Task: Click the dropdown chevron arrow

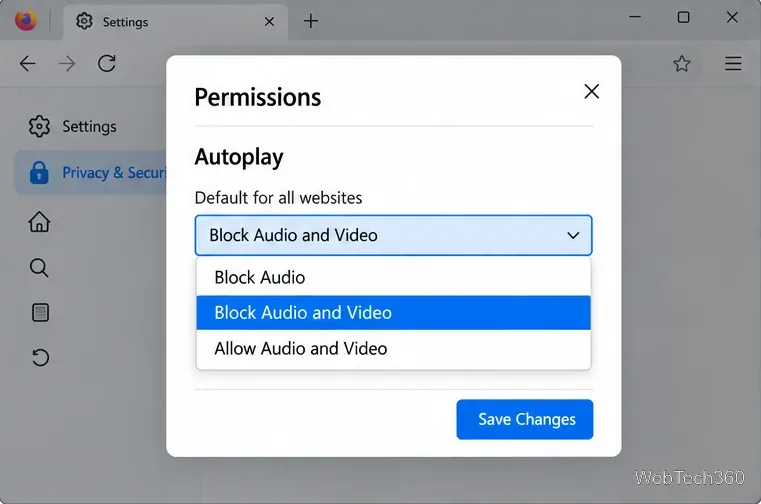Action: coord(573,236)
